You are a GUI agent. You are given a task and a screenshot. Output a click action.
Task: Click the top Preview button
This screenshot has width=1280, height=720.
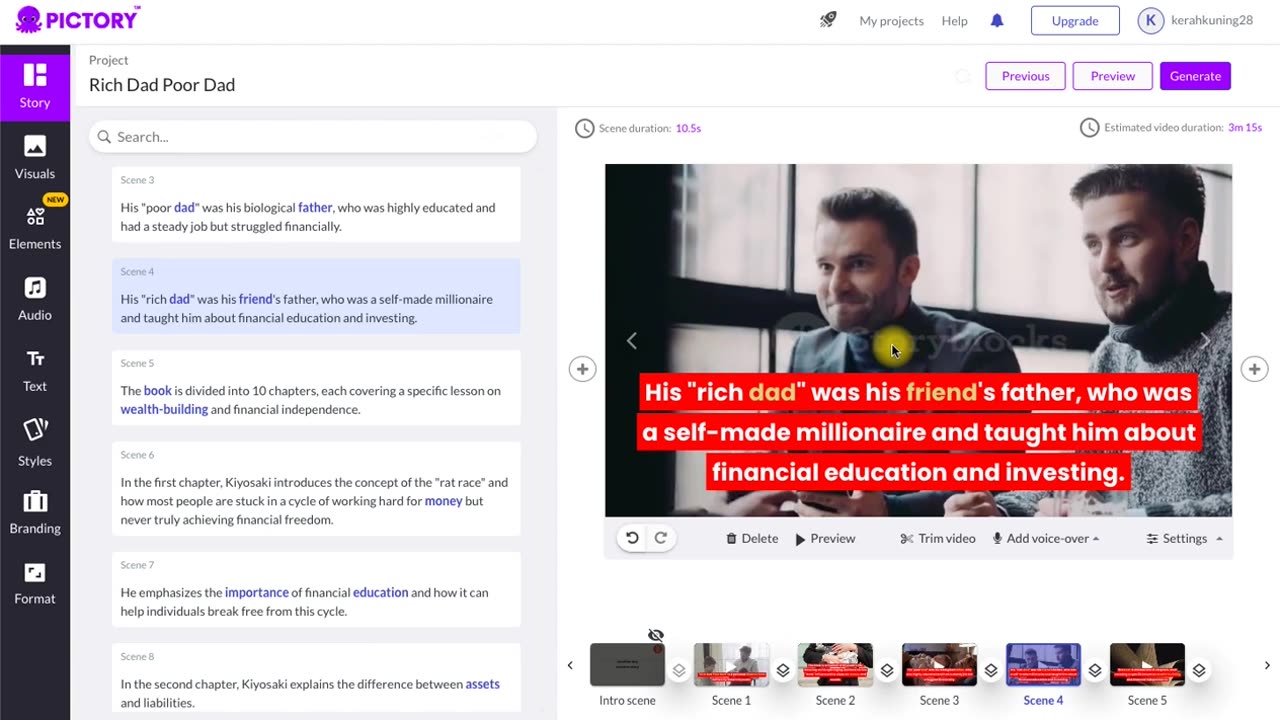[x=1112, y=76]
